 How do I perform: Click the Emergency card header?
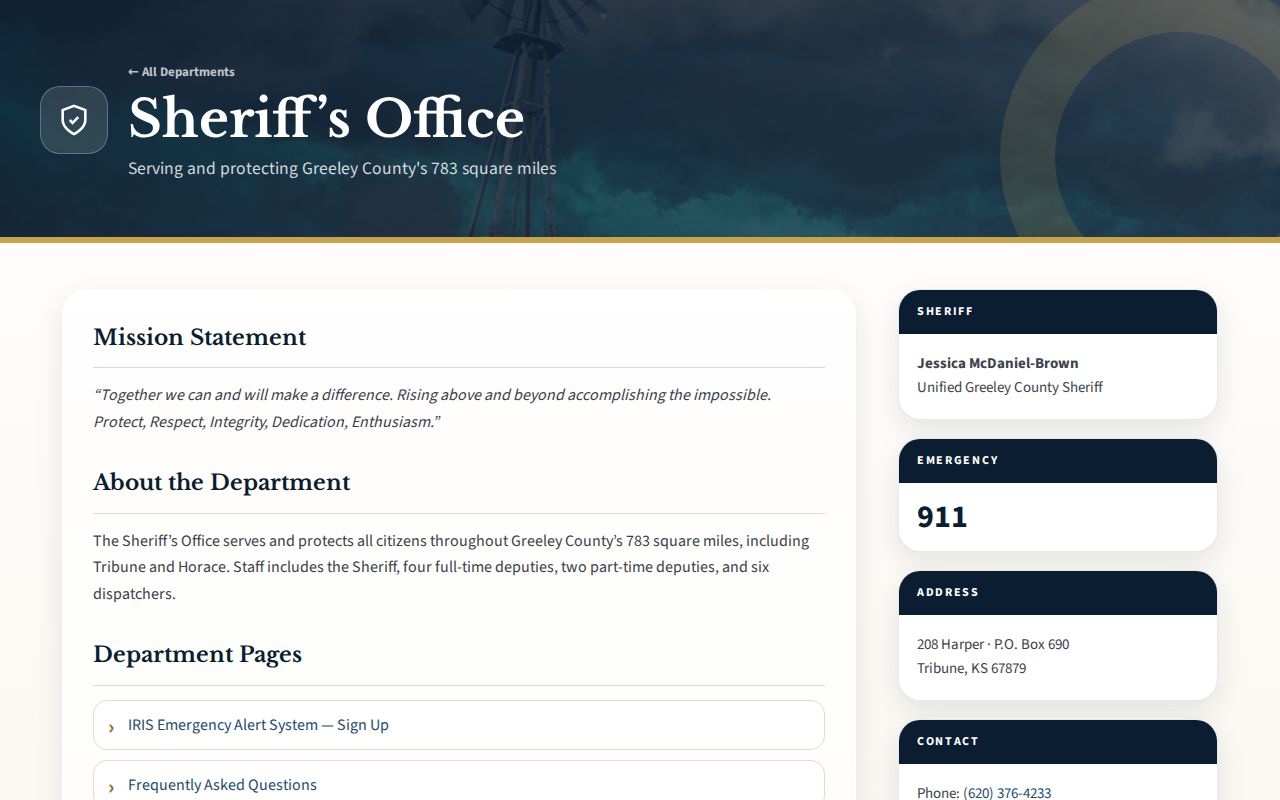1058,461
